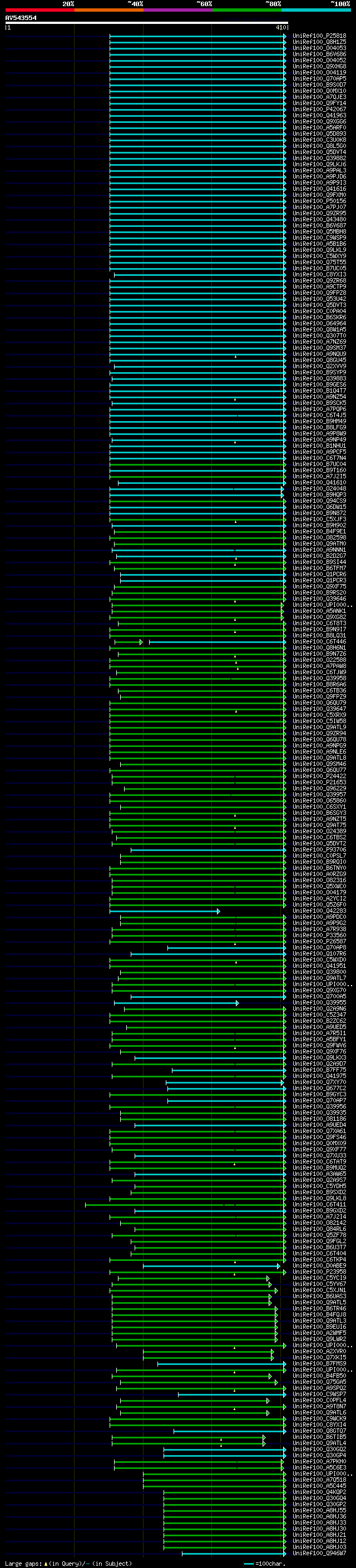356x1568 pixels.
Task: Select the UniRef100_O04119 entry
Action: click(x=319, y=72)
